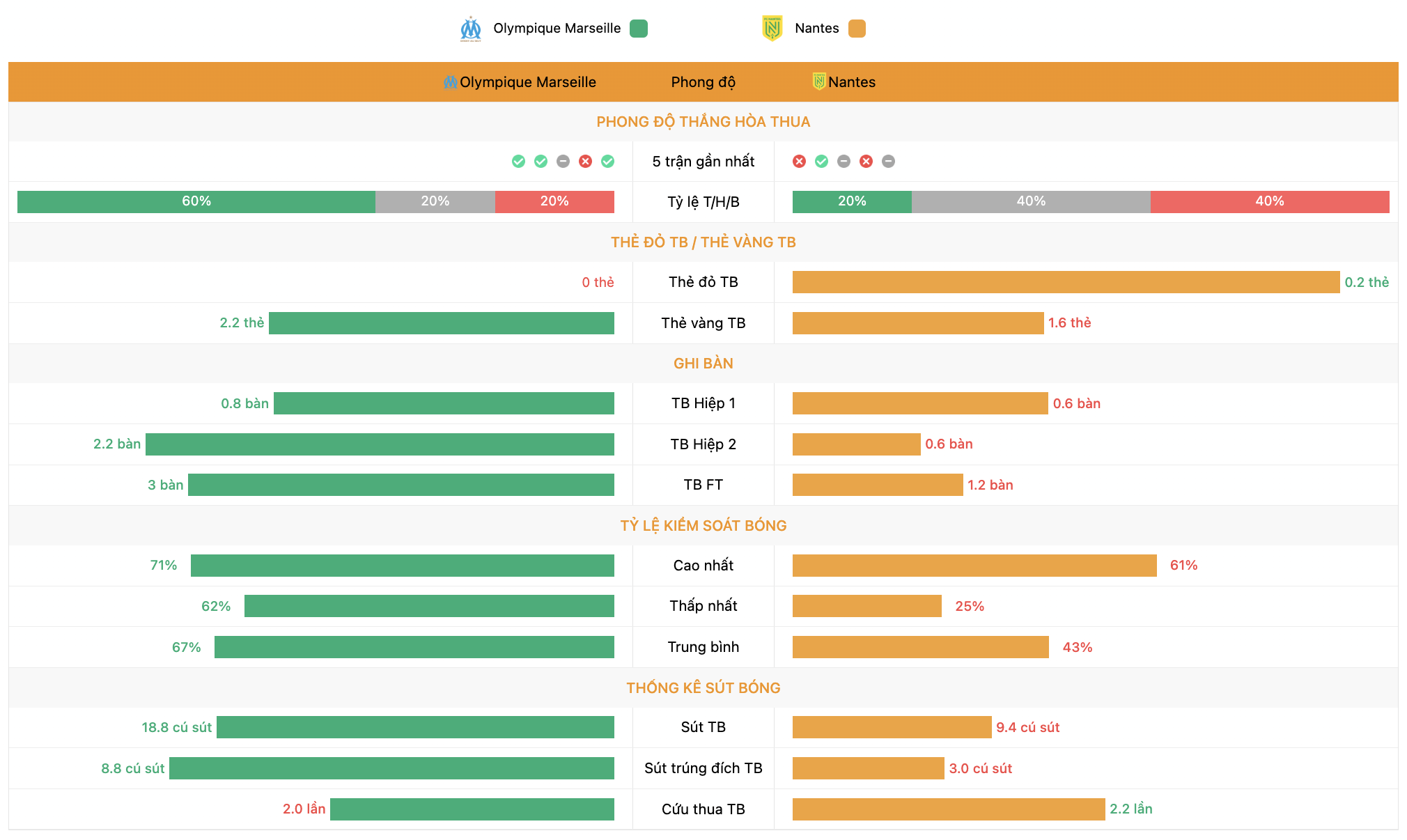Click Nantes' fourth match loss icon
This screenshot has width=1407, height=840.
[x=866, y=162]
